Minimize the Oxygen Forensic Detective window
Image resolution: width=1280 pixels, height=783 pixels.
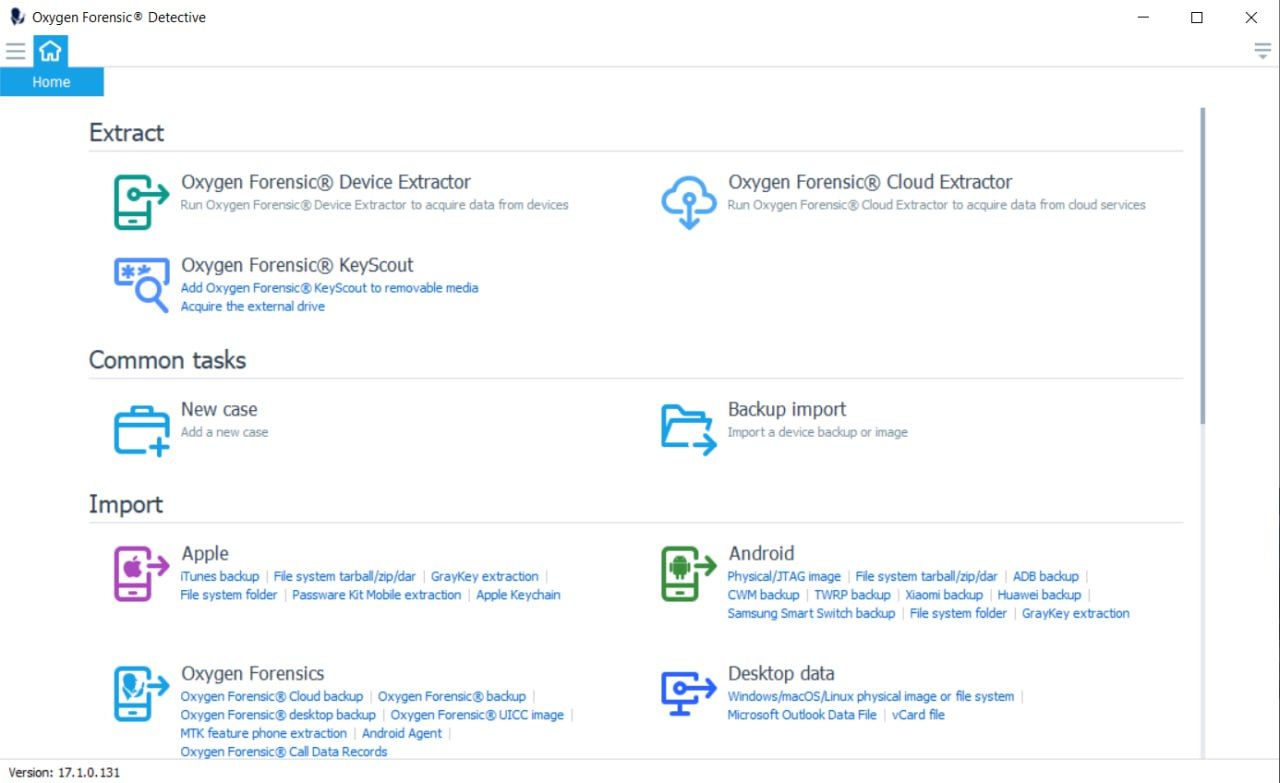1143,17
